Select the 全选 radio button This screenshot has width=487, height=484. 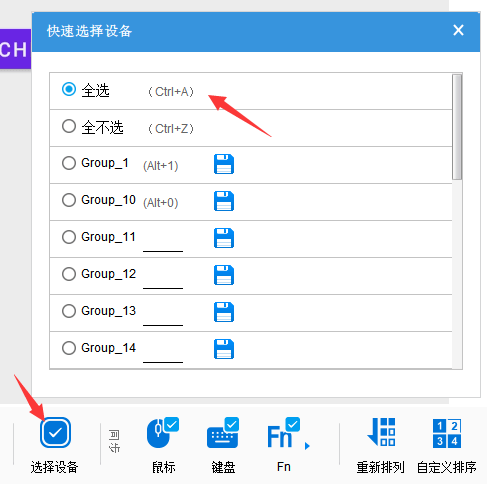coord(69,89)
